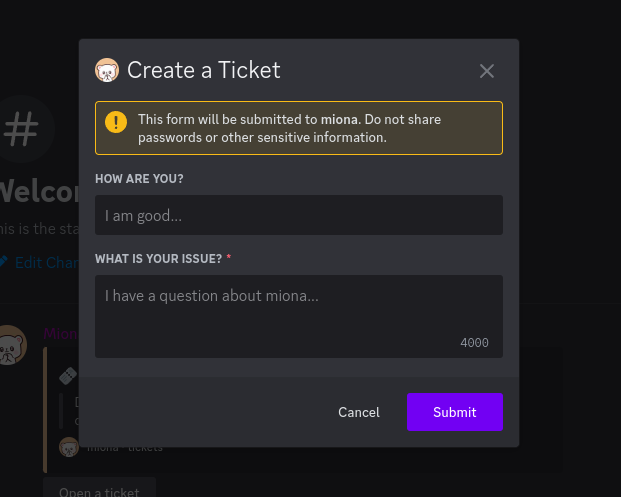The height and width of the screenshot is (497, 621).
Task: Click the 4000 character counter
Action: 474,343
